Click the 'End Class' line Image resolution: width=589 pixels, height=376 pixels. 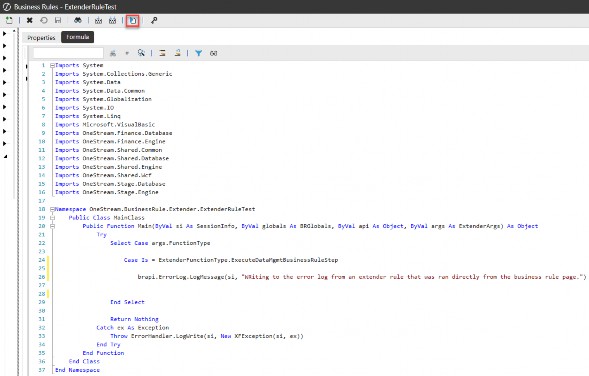click(84, 361)
